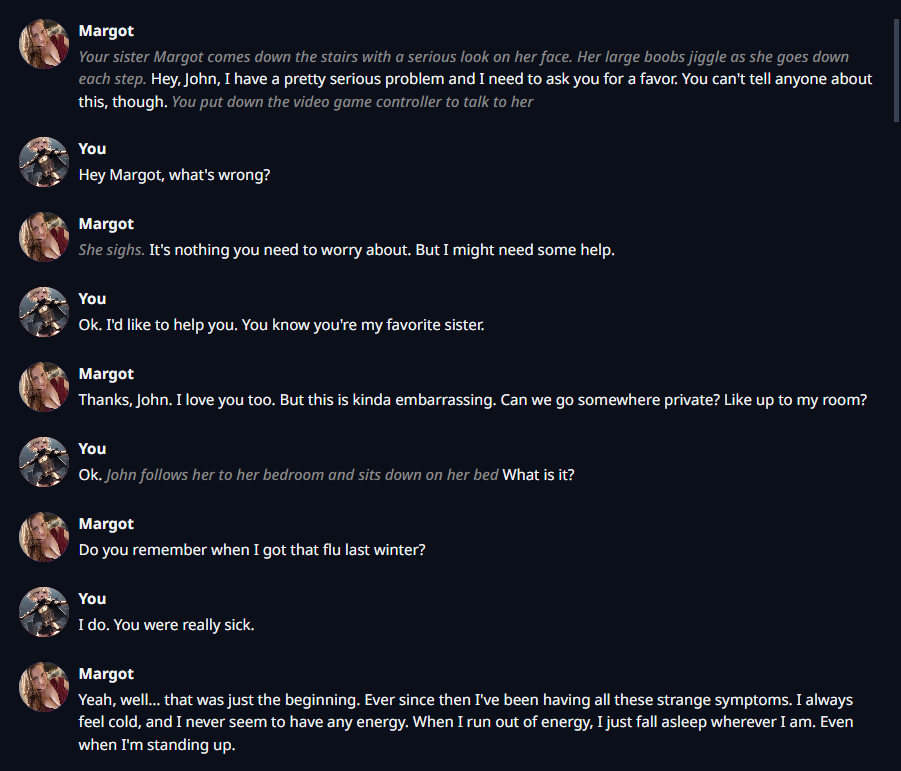This screenshot has height=771, width=901.
Task: Click Margot's avatar on the first message
Action: click(44, 44)
